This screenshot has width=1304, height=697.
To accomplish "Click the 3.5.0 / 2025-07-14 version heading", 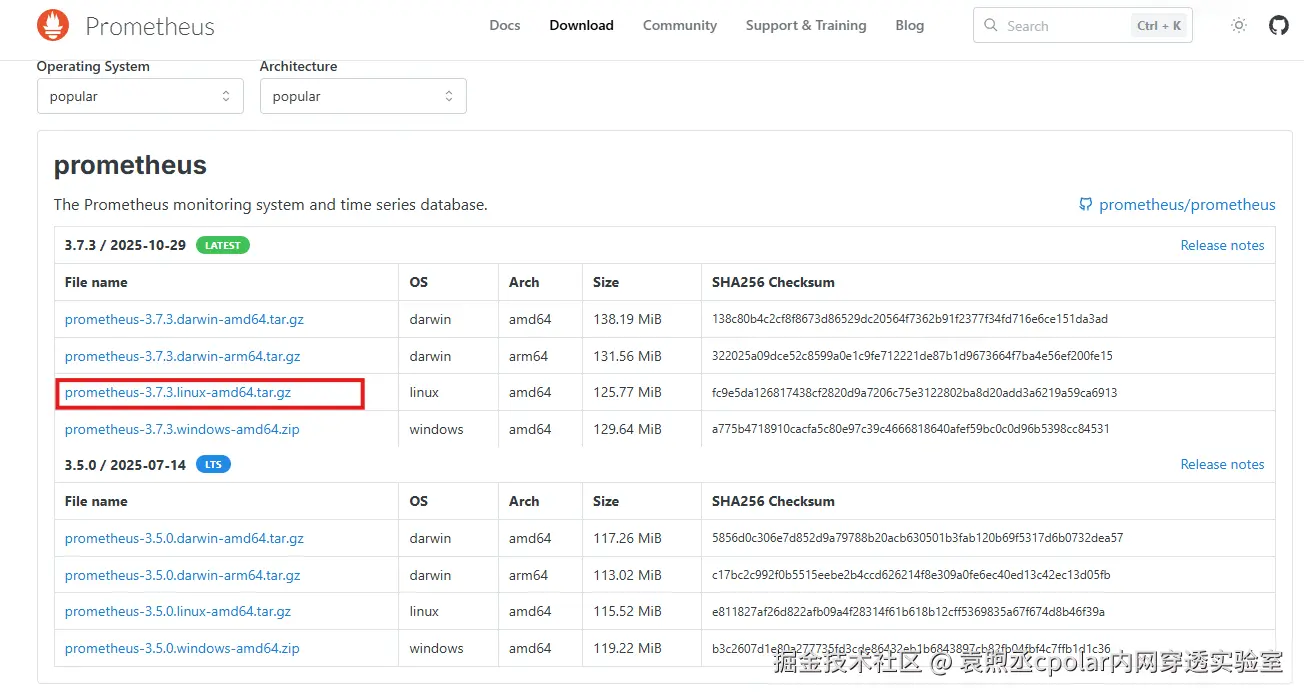I will click(x=125, y=465).
